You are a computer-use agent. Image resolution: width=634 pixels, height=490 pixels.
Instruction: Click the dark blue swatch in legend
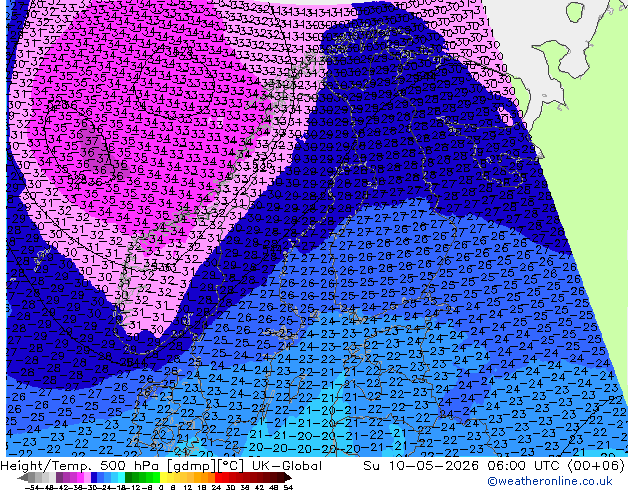94,478
